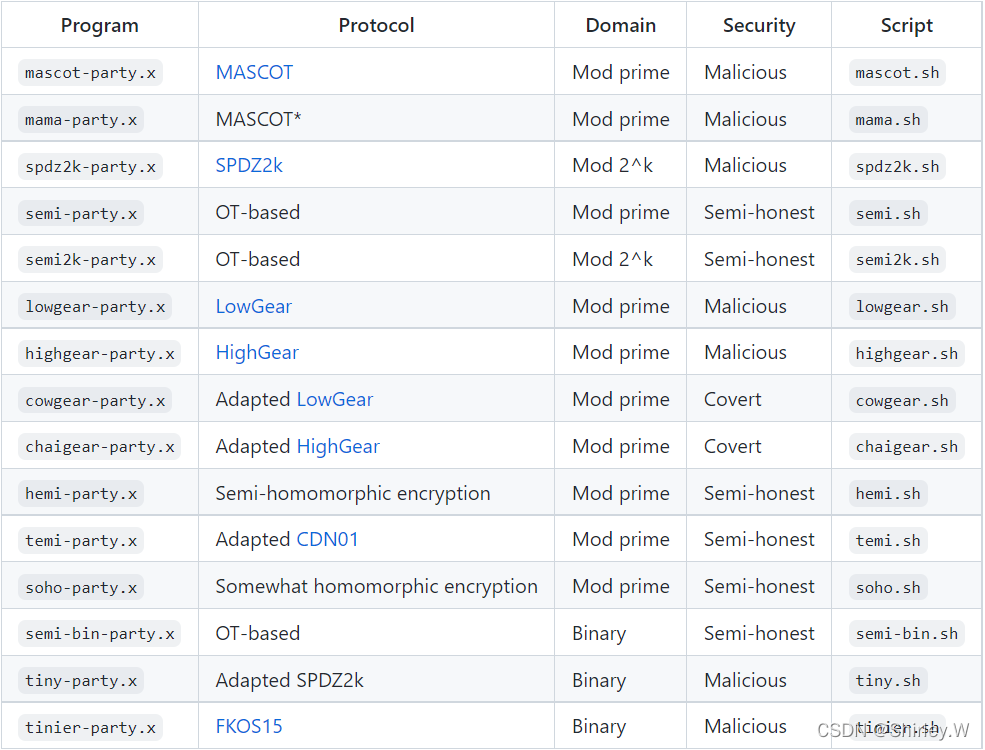Click the Somewhat homomorphic encryption cell
This screenshot has height=750, width=985.
[376, 586]
